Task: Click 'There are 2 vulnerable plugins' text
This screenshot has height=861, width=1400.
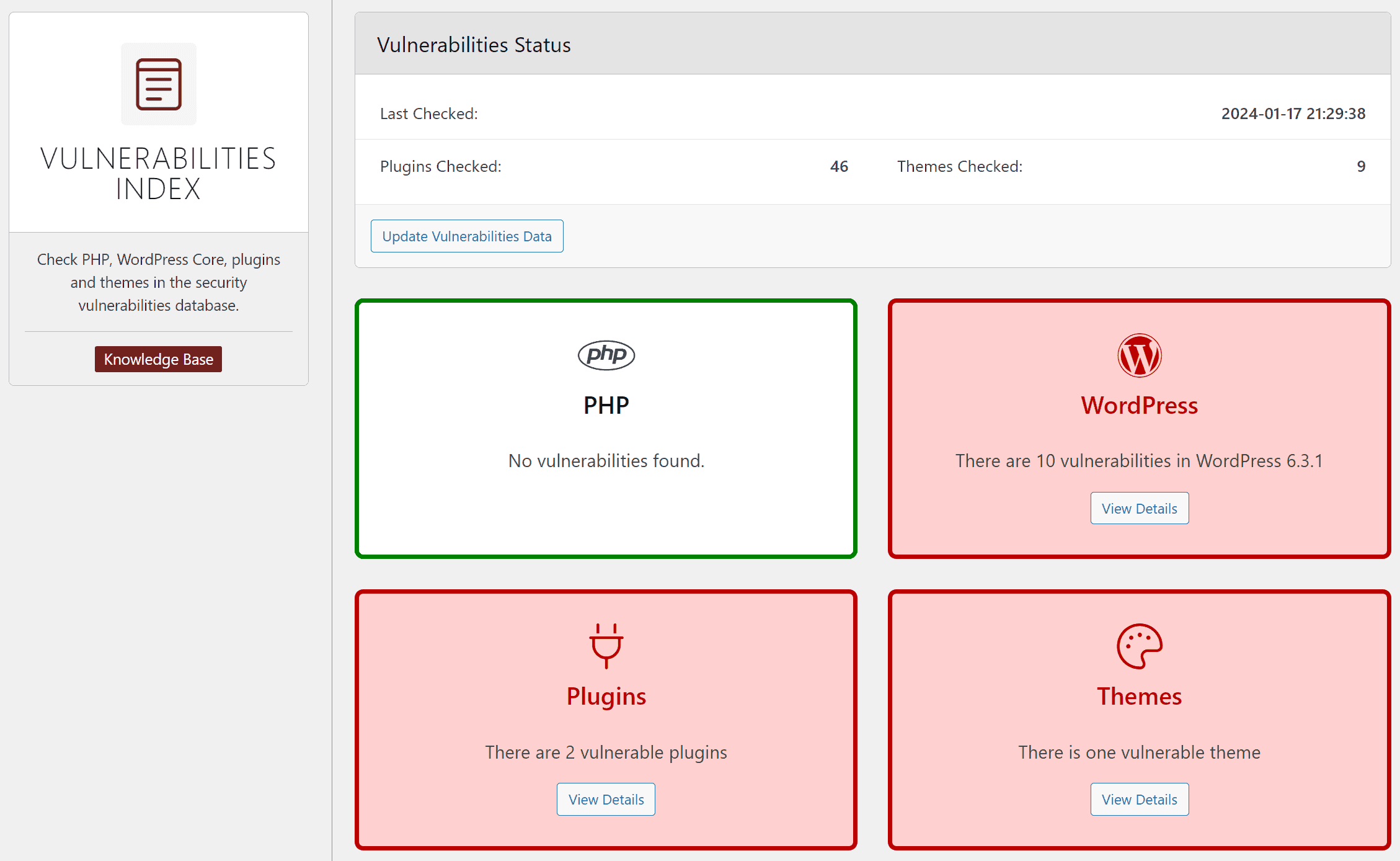Action: click(606, 752)
